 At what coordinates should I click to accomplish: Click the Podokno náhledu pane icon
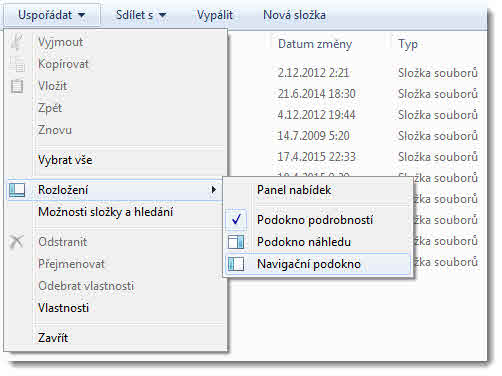click(236, 242)
